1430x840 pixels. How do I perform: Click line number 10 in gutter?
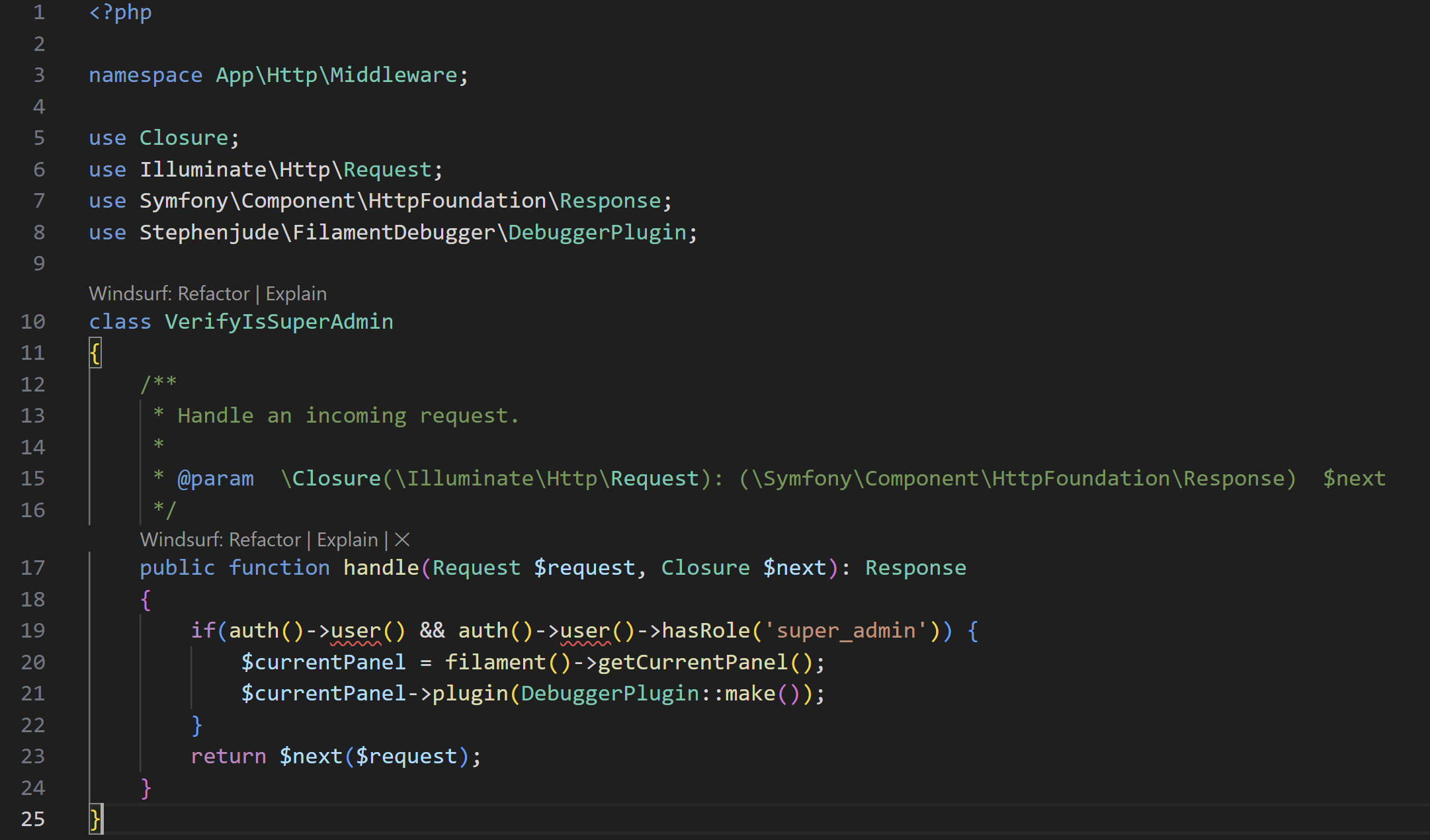click(32, 321)
